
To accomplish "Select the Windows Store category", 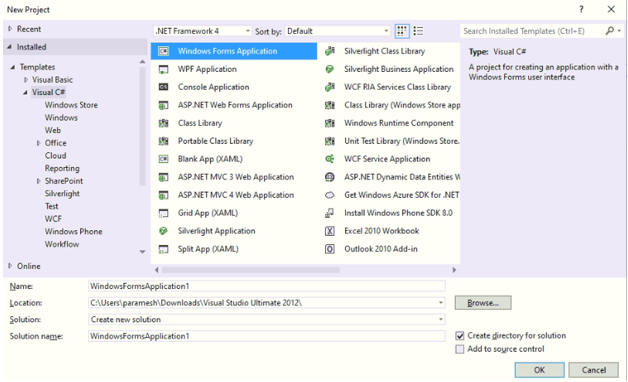I will point(71,105).
